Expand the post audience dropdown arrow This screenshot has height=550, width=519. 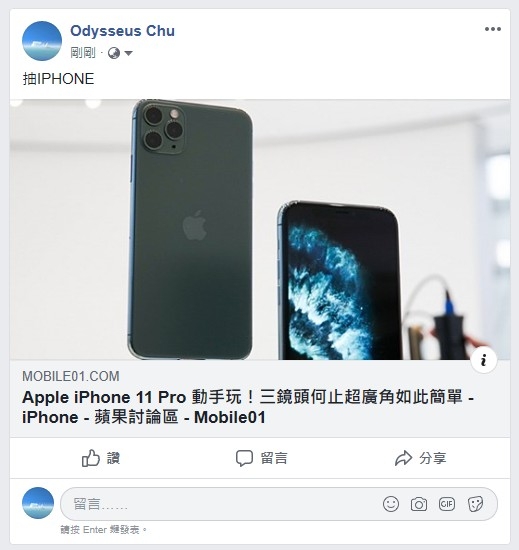pos(128,53)
